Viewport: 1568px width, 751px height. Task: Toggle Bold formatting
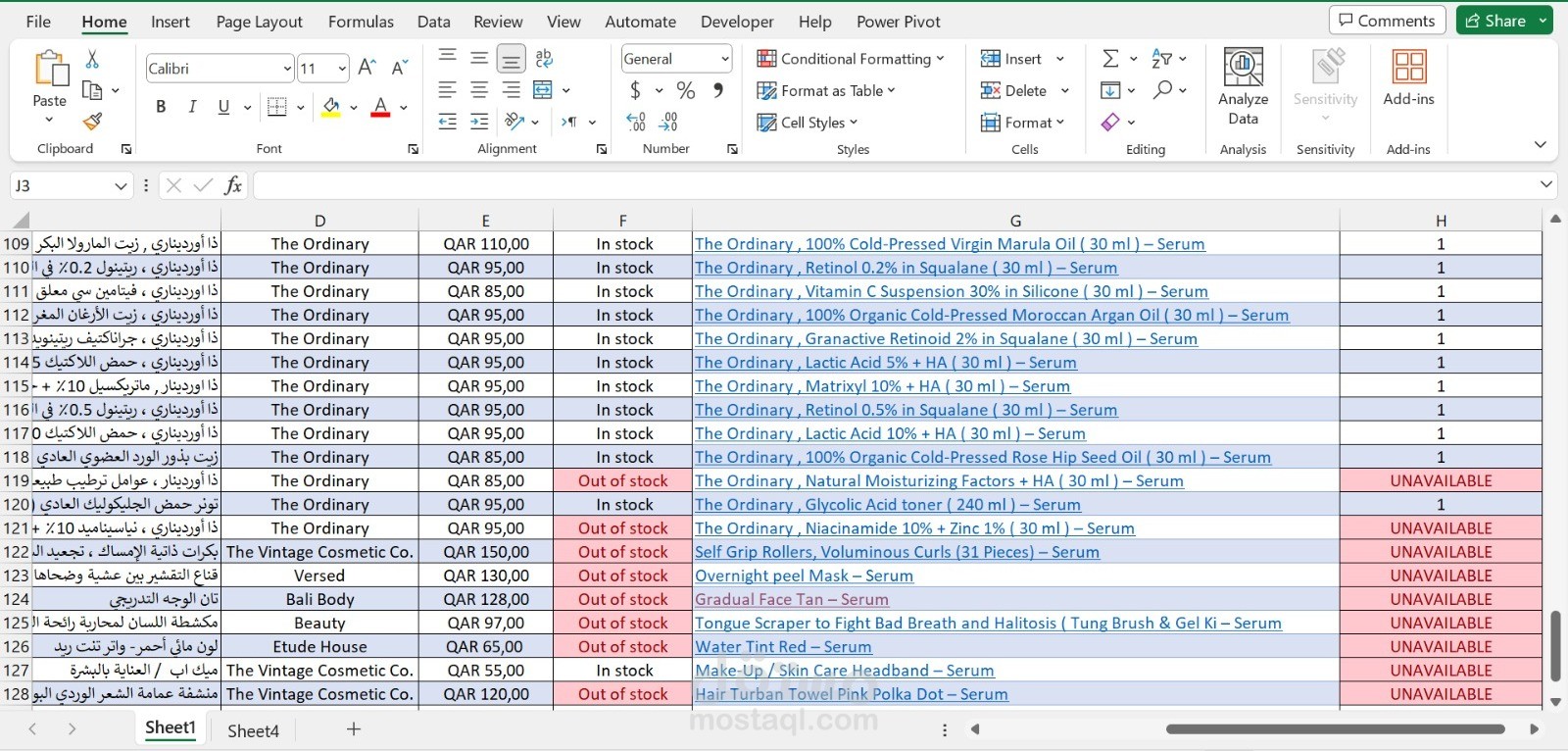(x=161, y=107)
